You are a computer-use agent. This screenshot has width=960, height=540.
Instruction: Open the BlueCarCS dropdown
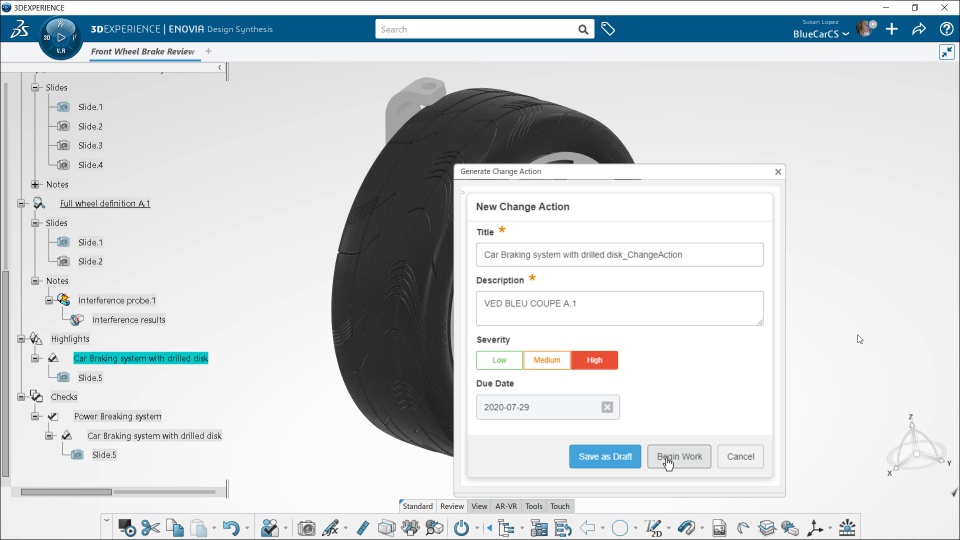click(x=821, y=34)
